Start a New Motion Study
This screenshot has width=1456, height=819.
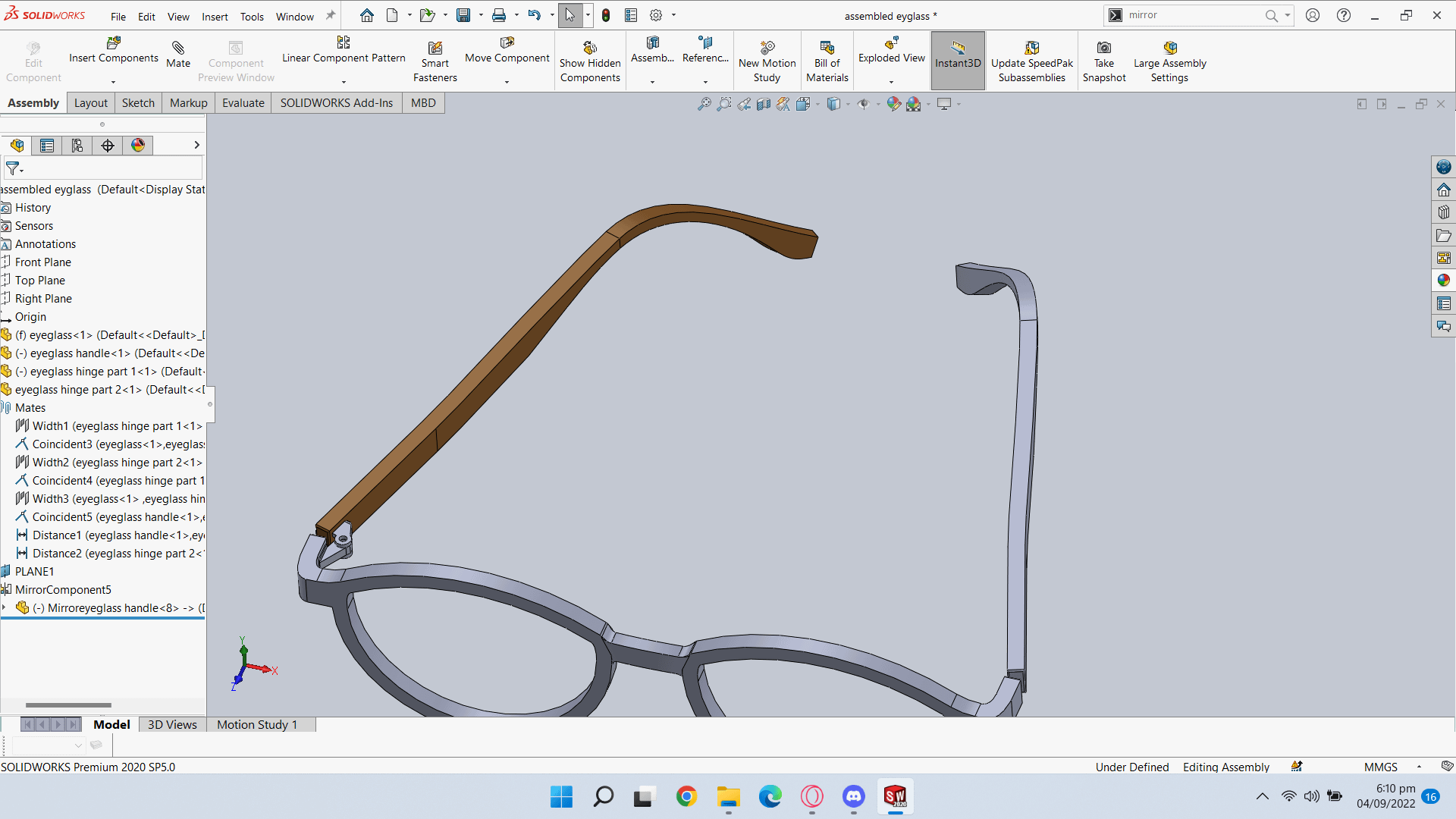pyautogui.click(x=767, y=61)
